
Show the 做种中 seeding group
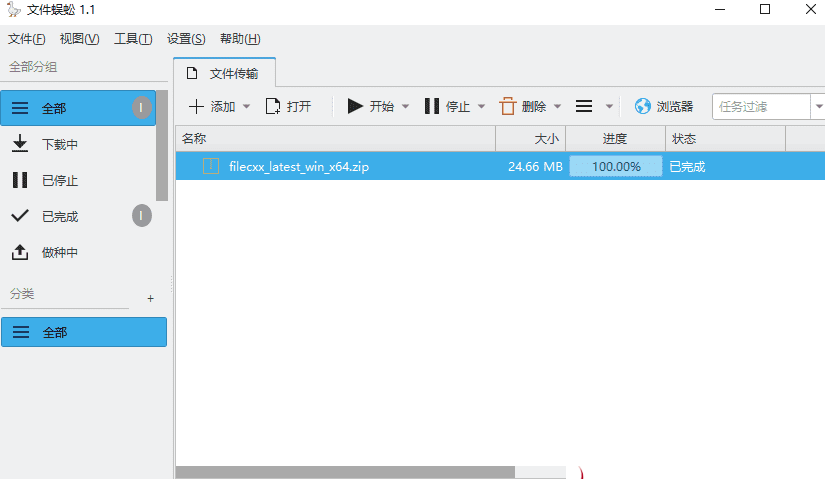pyautogui.click(x=60, y=253)
